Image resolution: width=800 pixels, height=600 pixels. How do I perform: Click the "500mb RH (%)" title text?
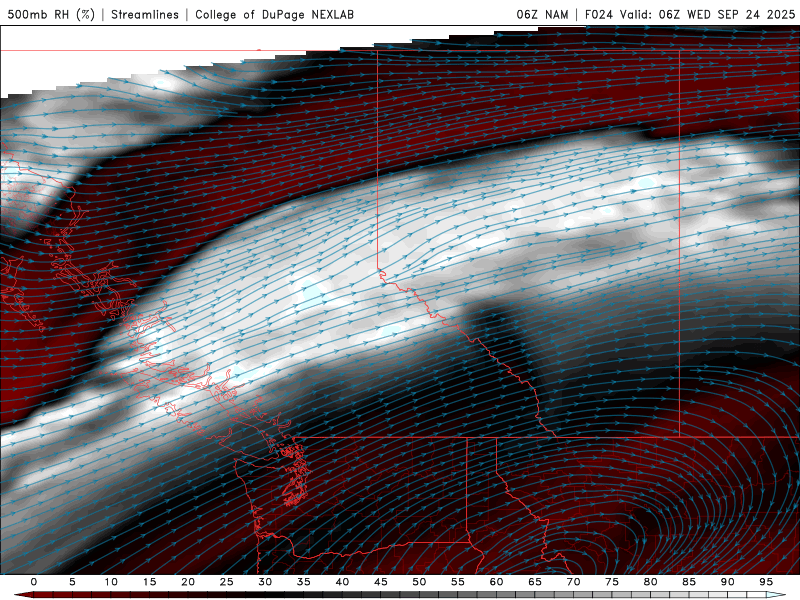(x=51, y=14)
